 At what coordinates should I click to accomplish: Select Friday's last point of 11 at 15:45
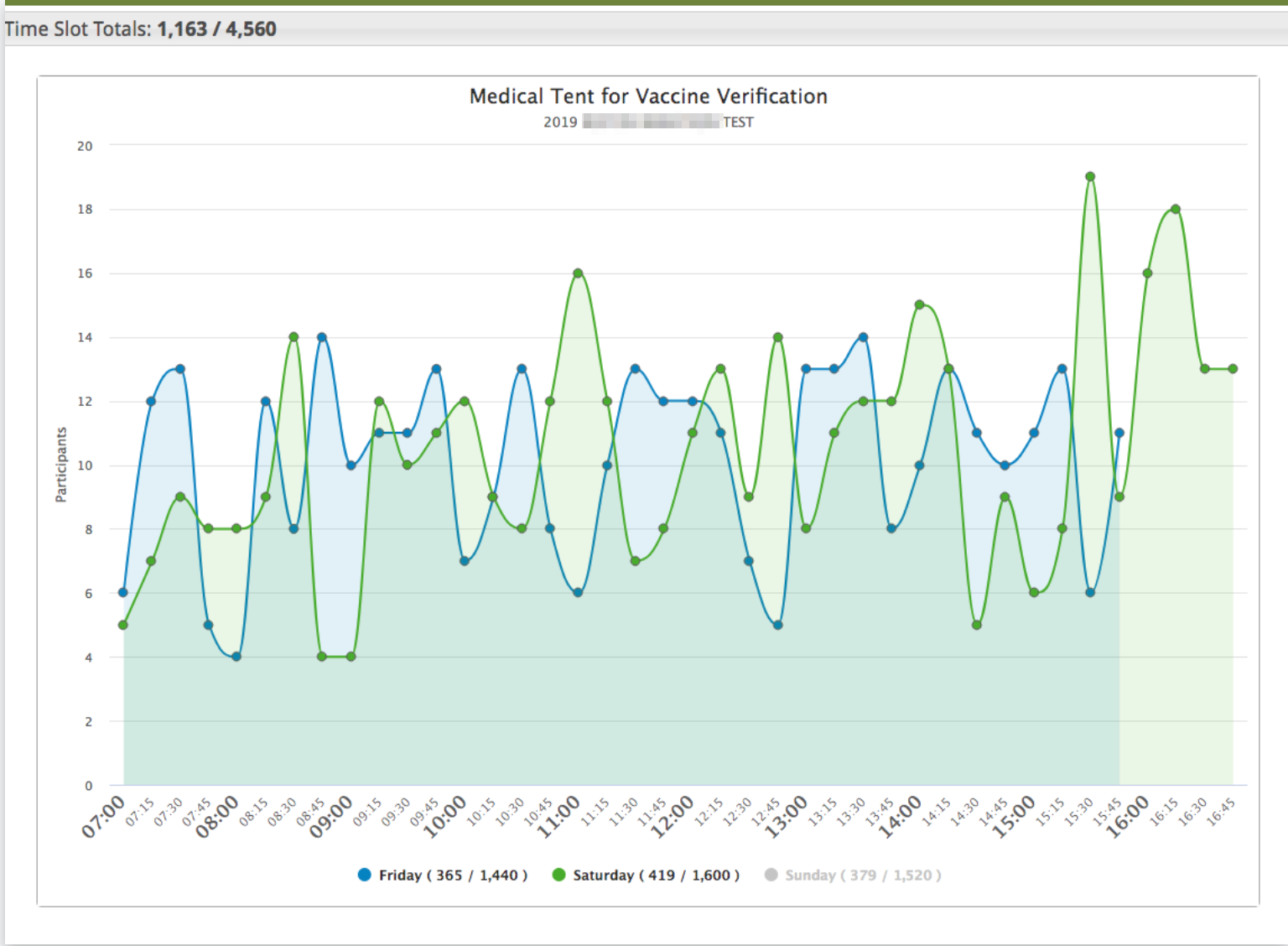click(1119, 433)
